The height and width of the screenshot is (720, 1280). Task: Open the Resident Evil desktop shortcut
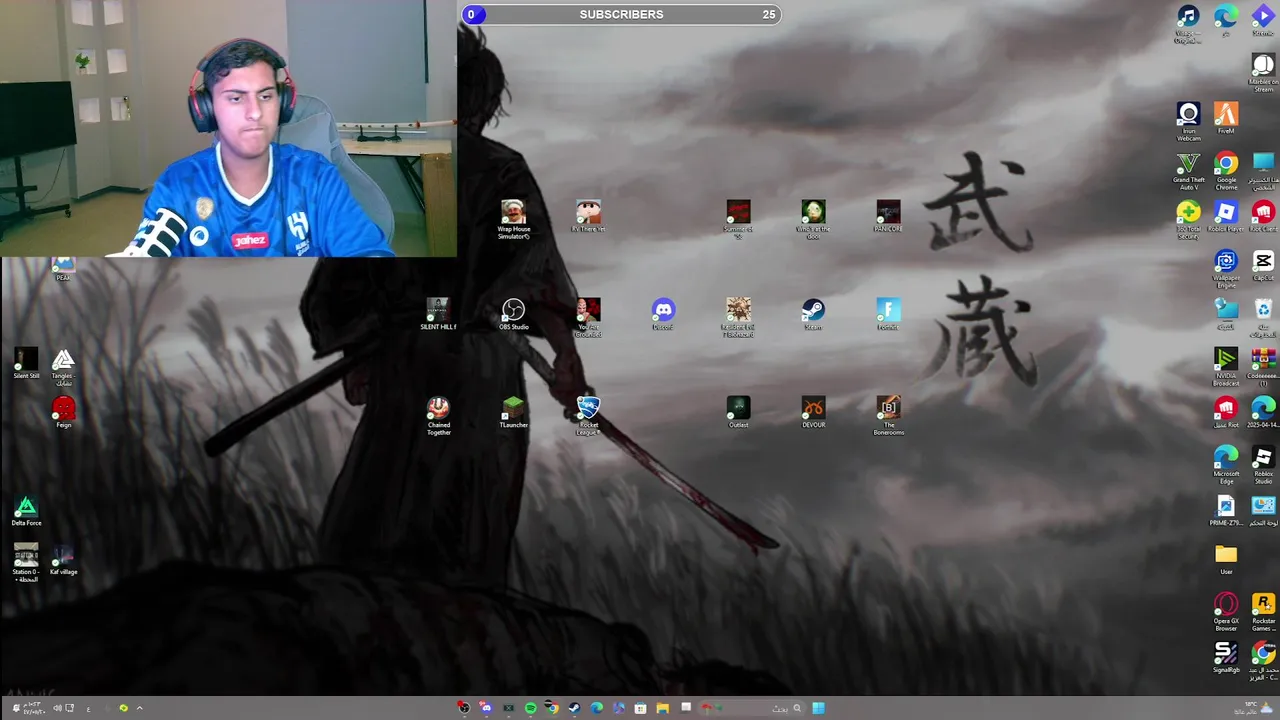coord(738,318)
